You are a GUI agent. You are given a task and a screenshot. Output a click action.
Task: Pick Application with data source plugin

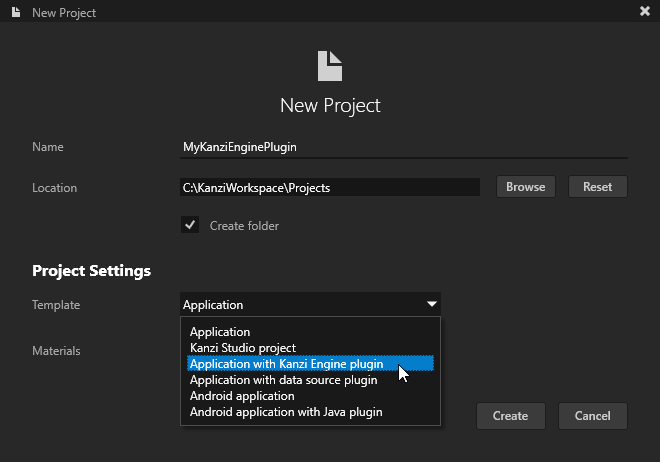point(310,380)
